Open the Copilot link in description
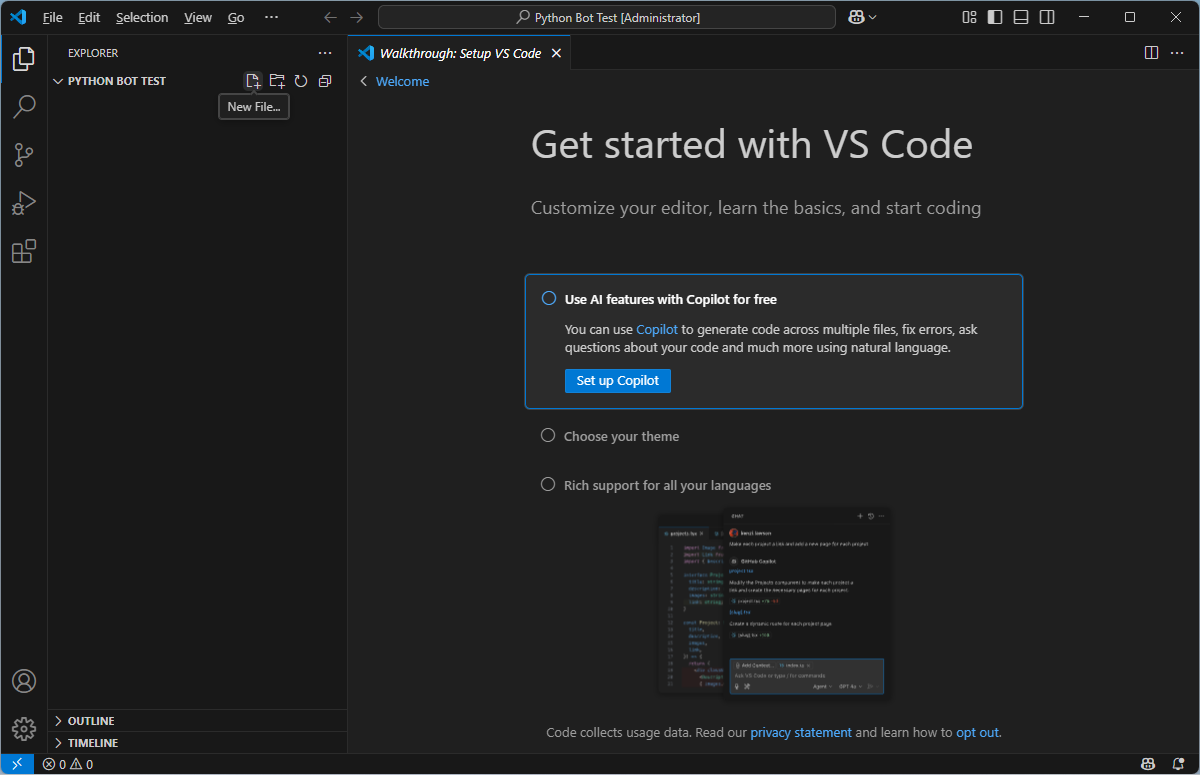The width and height of the screenshot is (1200, 775). point(657,329)
